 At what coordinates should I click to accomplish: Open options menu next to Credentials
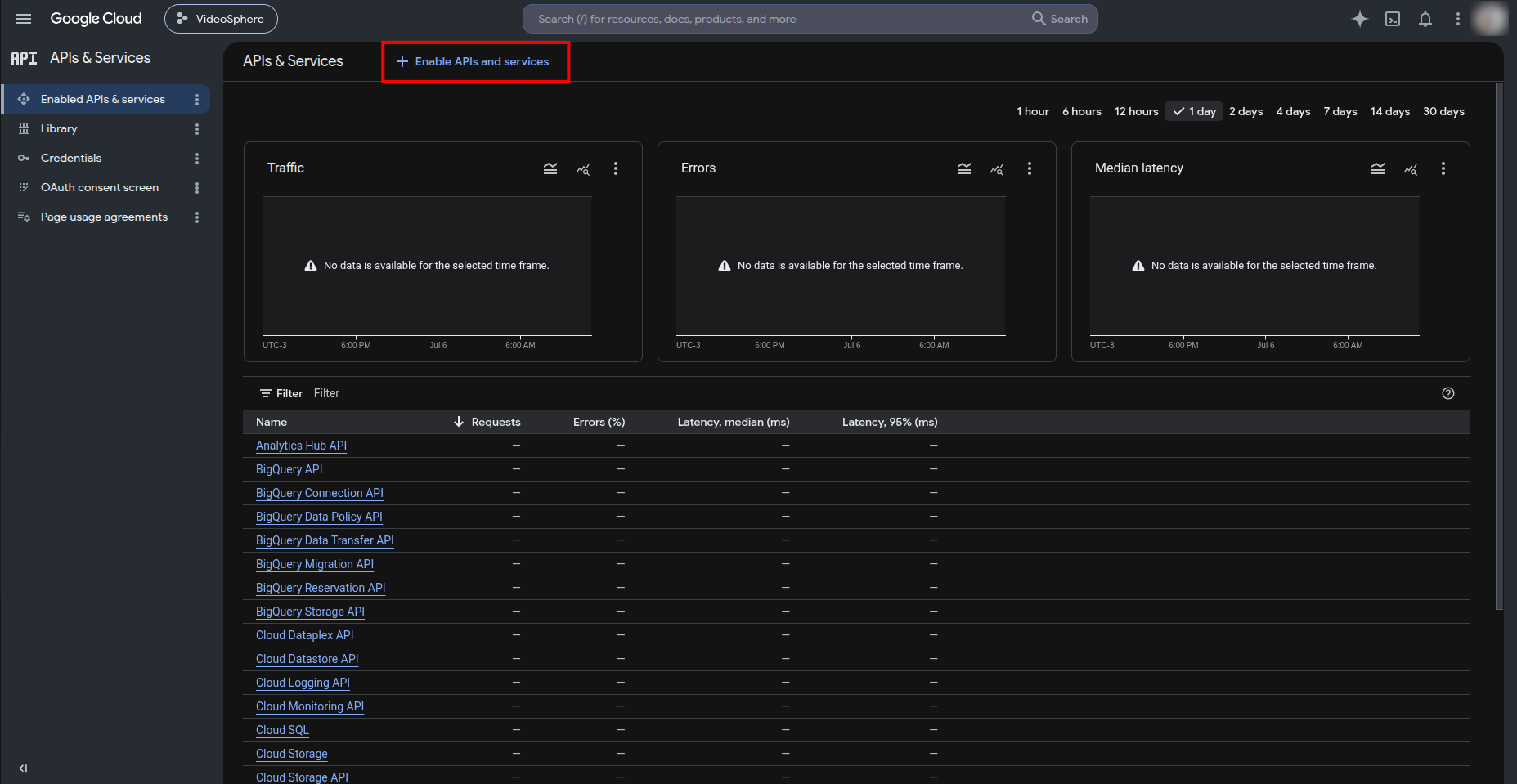tap(197, 159)
